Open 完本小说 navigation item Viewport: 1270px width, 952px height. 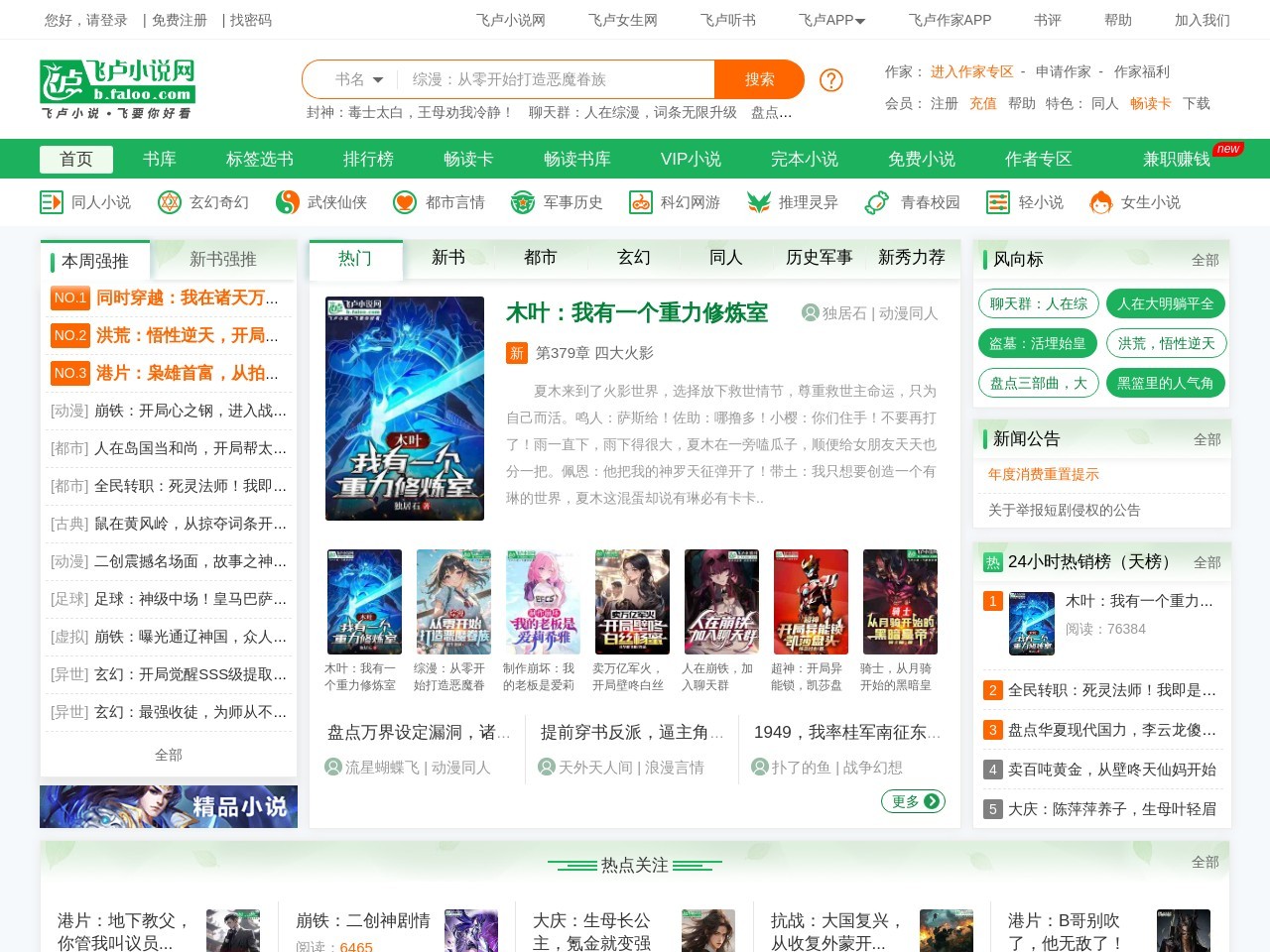coord(805,160)
